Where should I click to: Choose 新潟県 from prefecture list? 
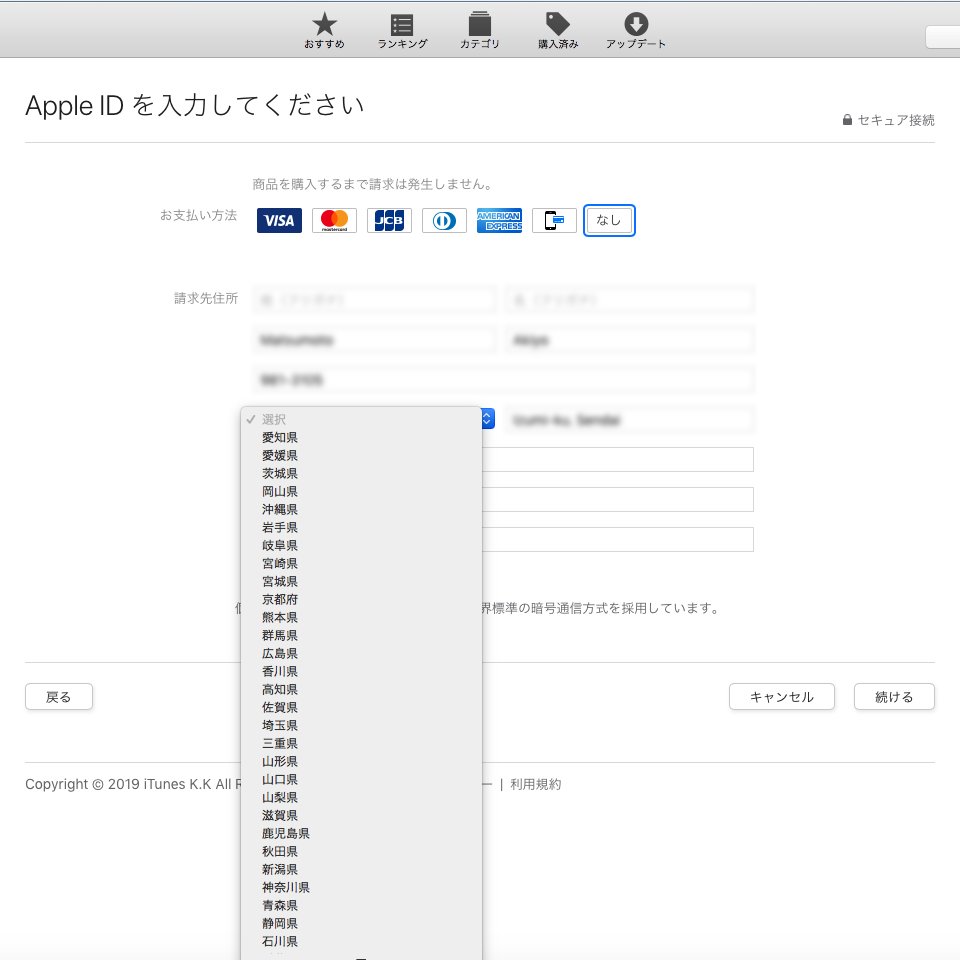point(361,869)
